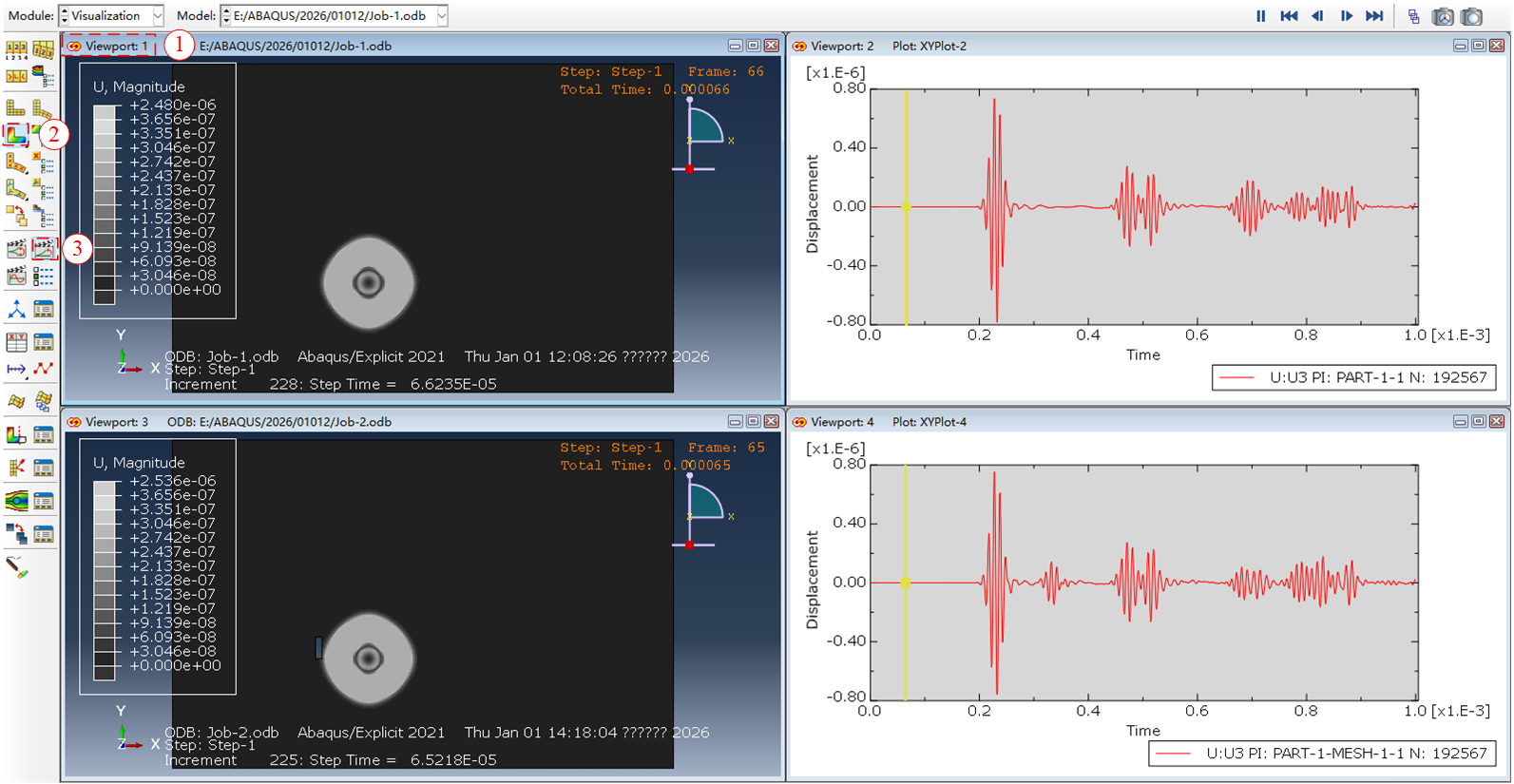This screenshot has width=1514, height=784.
Task: Click 'Frame: 66' text in Viewport 1
Action: point(725,71)
